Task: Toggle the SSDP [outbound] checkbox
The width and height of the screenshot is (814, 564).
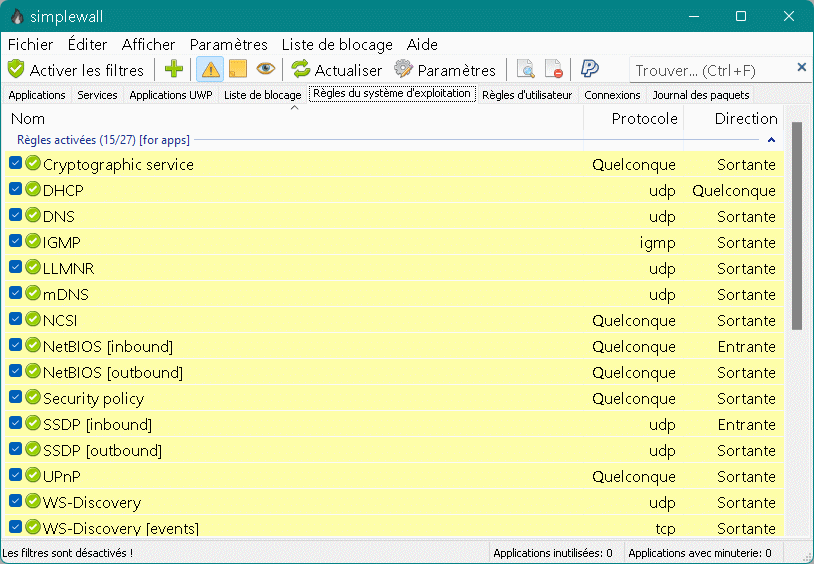Action: (x=16, y=449)
